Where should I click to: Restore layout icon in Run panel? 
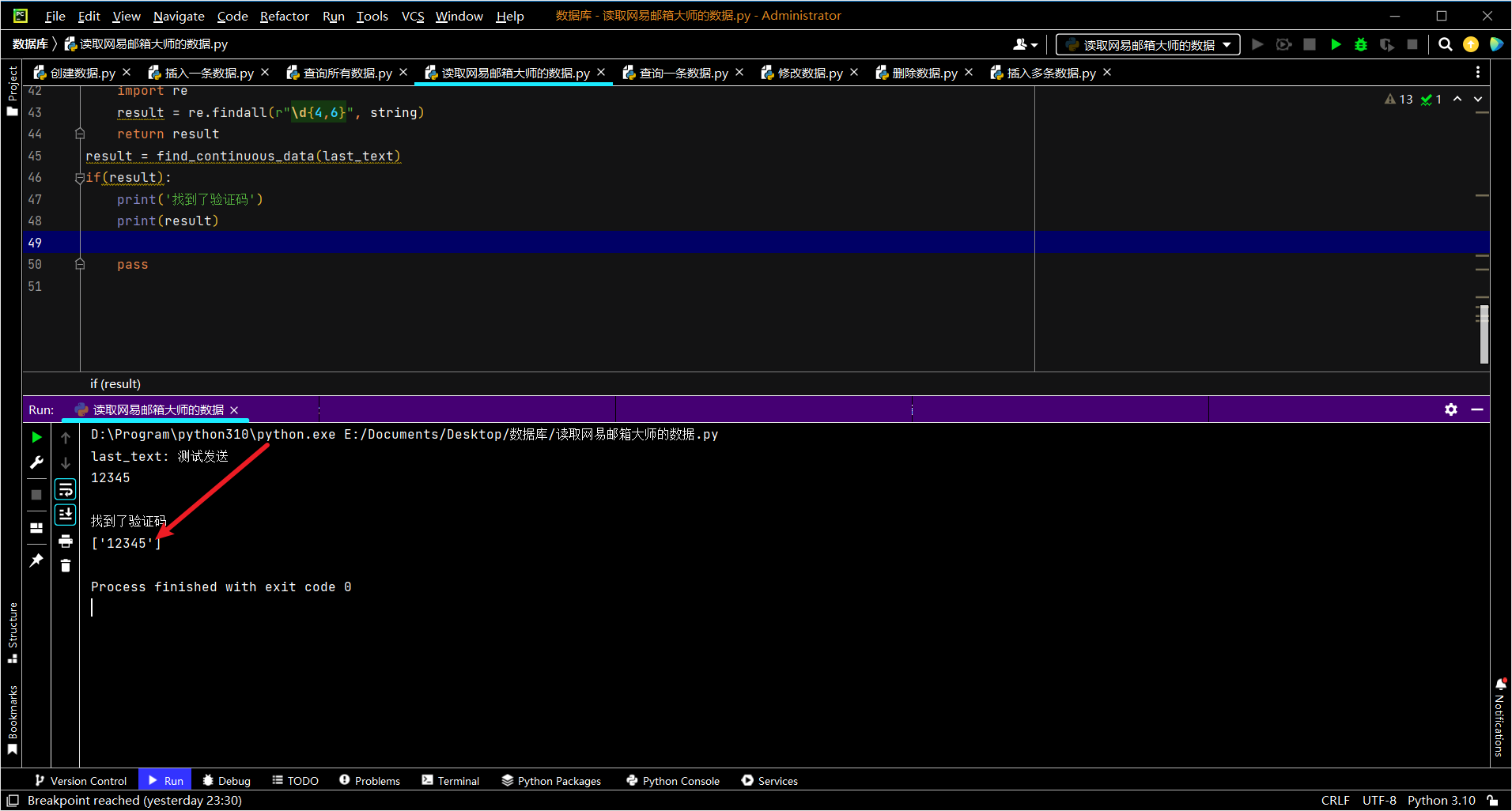(x=36, y=528)
